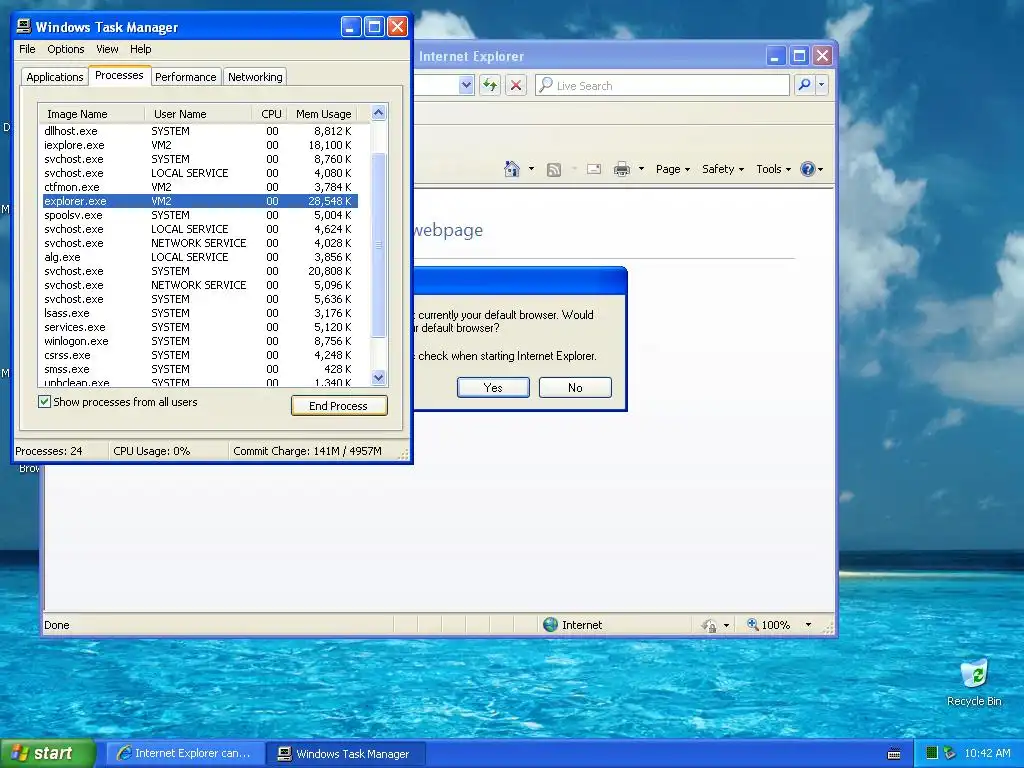Select the Processes tab
Viewport: 1024px width, 768px height.
pyautogui.click(x=119, y=75)
